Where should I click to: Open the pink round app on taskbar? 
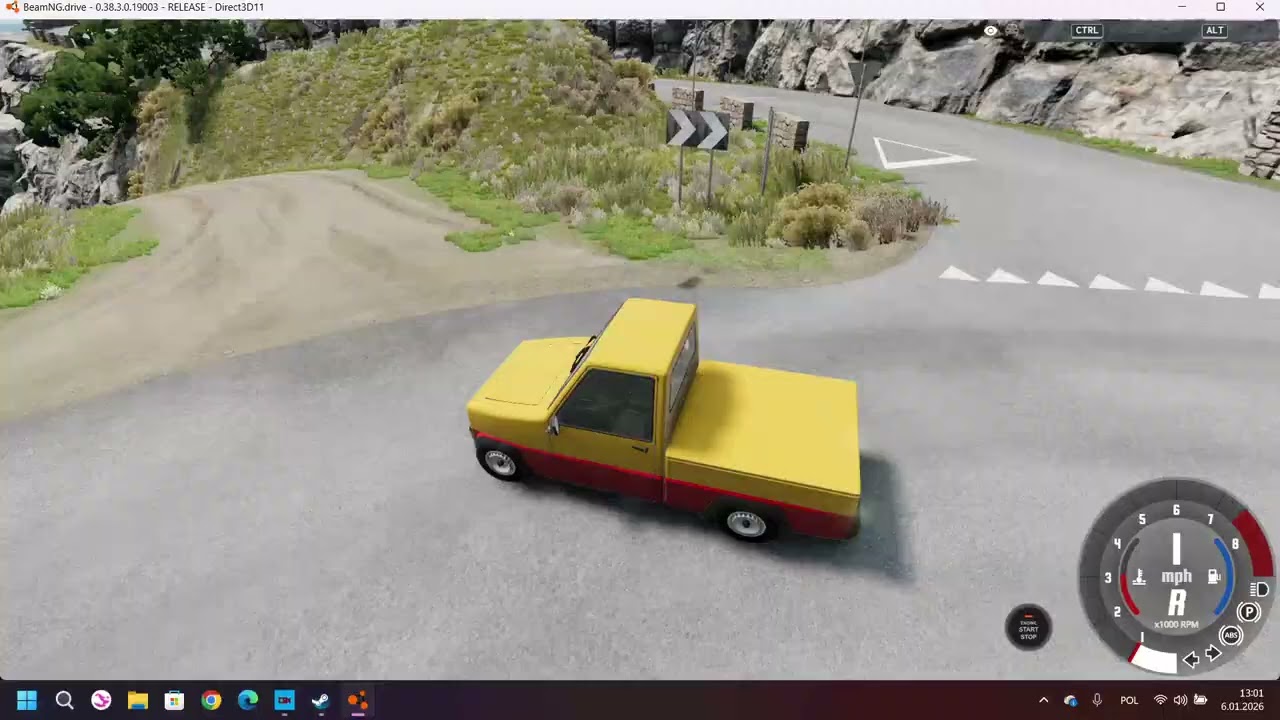tap(101, 700)
